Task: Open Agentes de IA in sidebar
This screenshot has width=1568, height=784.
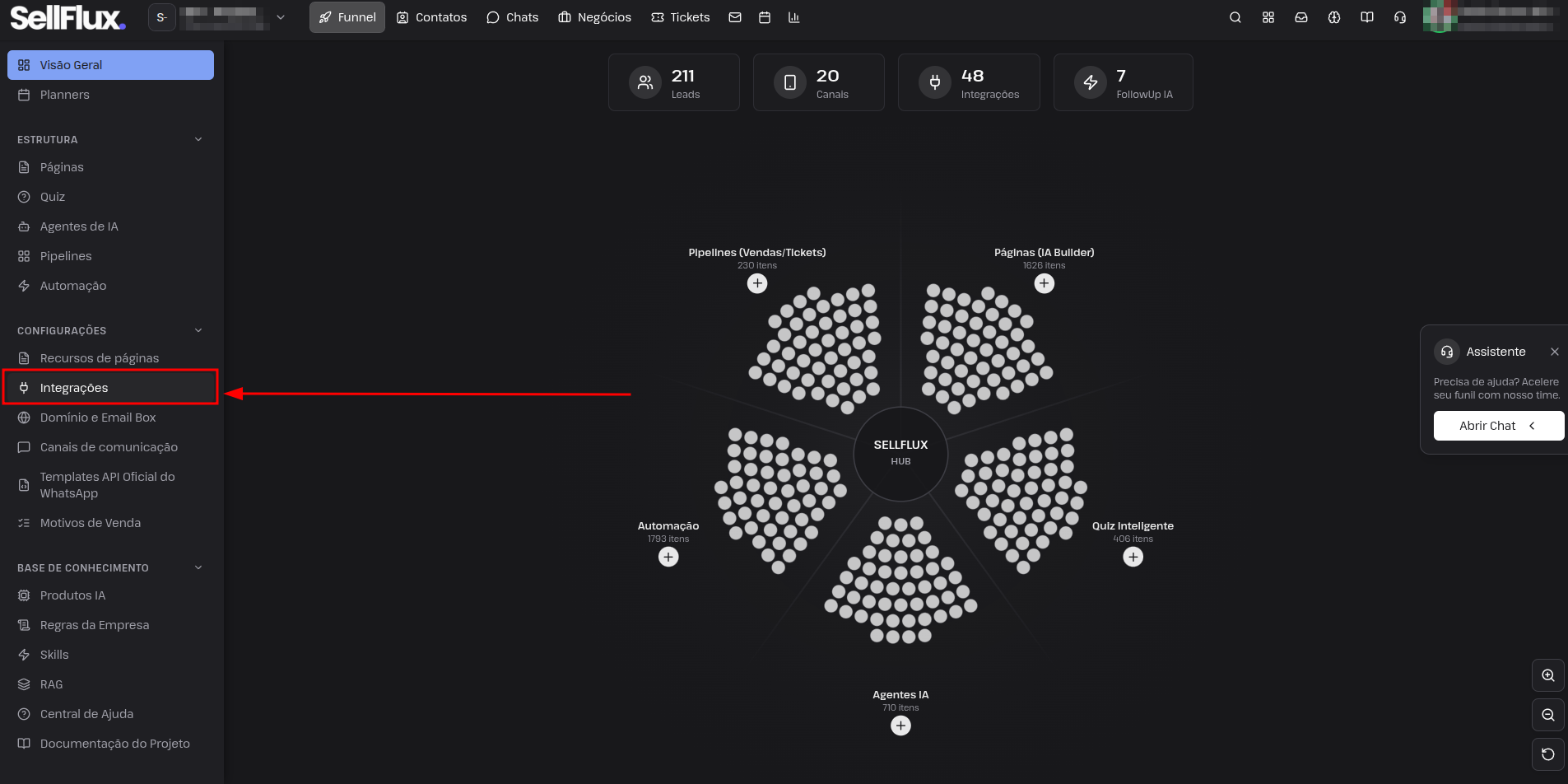Action: [110, 226]
